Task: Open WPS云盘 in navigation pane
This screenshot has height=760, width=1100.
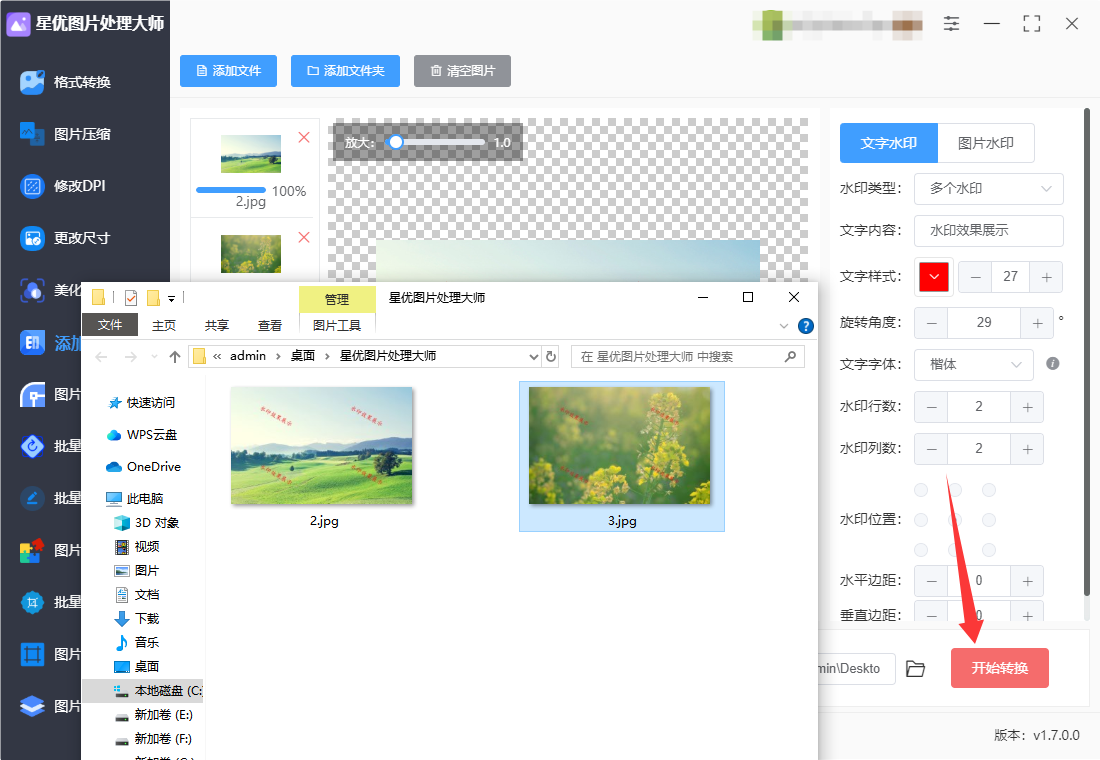Action: click(142, 435)
